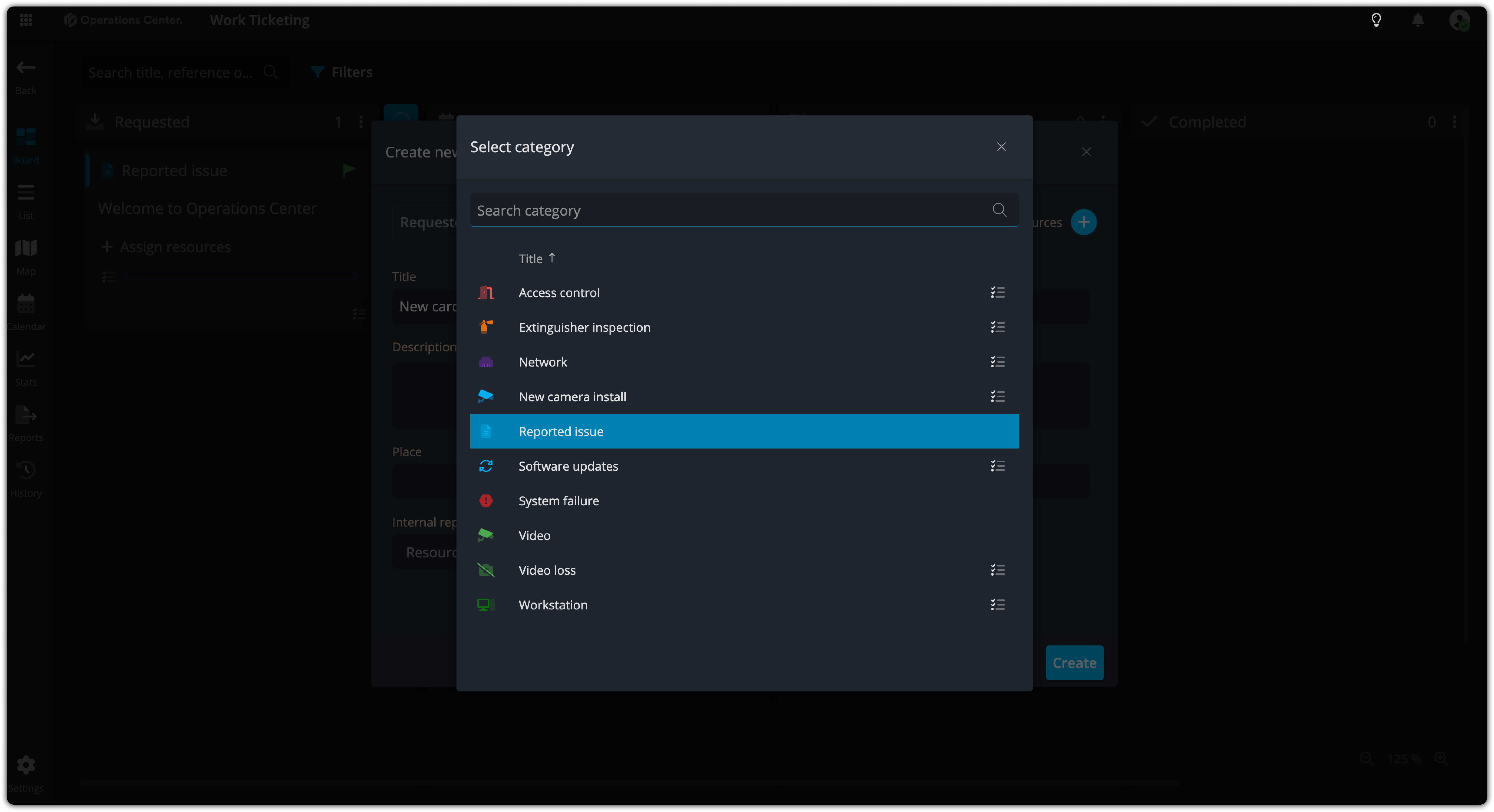This screenshot has width=1494, height=812.
Task: Switch to List view
Action: (x=26, y=202)
